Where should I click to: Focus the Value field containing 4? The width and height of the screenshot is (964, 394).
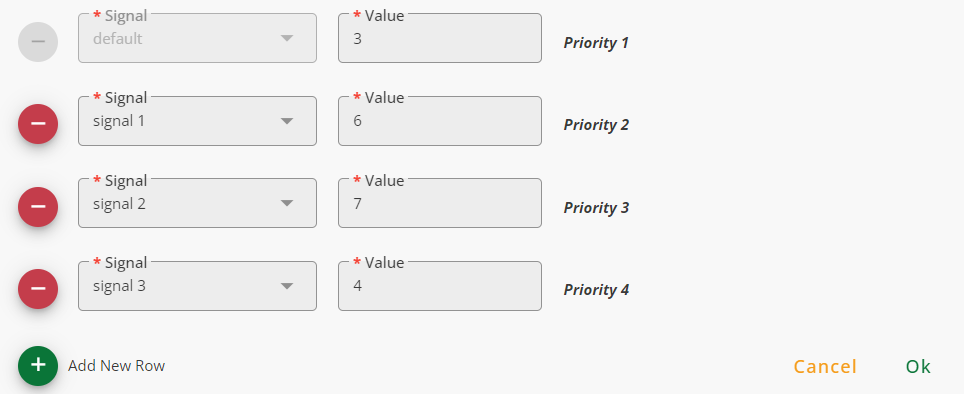(440, 286)
